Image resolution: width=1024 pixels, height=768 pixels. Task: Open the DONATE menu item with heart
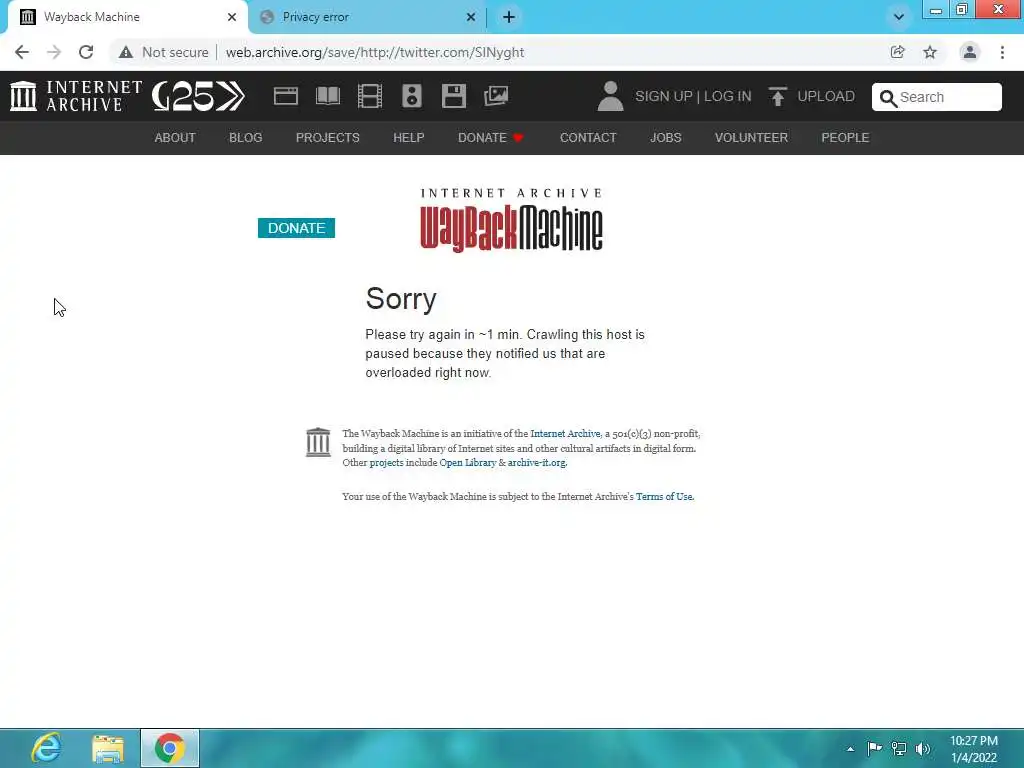coord(491,138)
